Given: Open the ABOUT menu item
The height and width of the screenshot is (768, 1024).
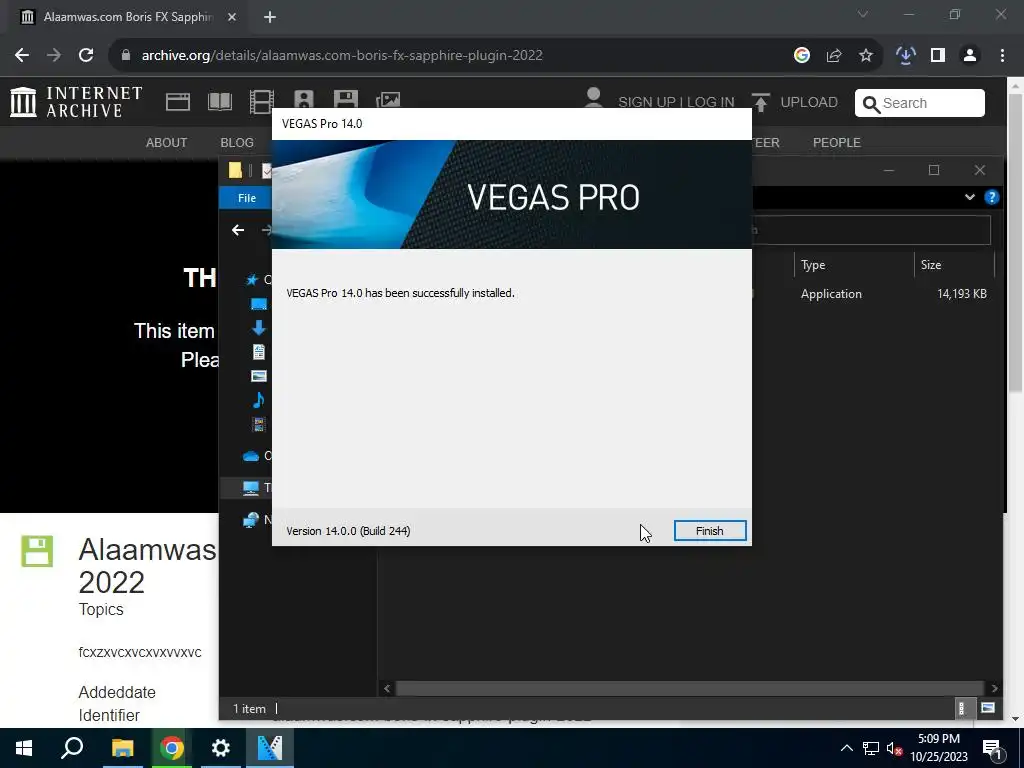Looking at the screenshot, I should click(x=167, y=142).
